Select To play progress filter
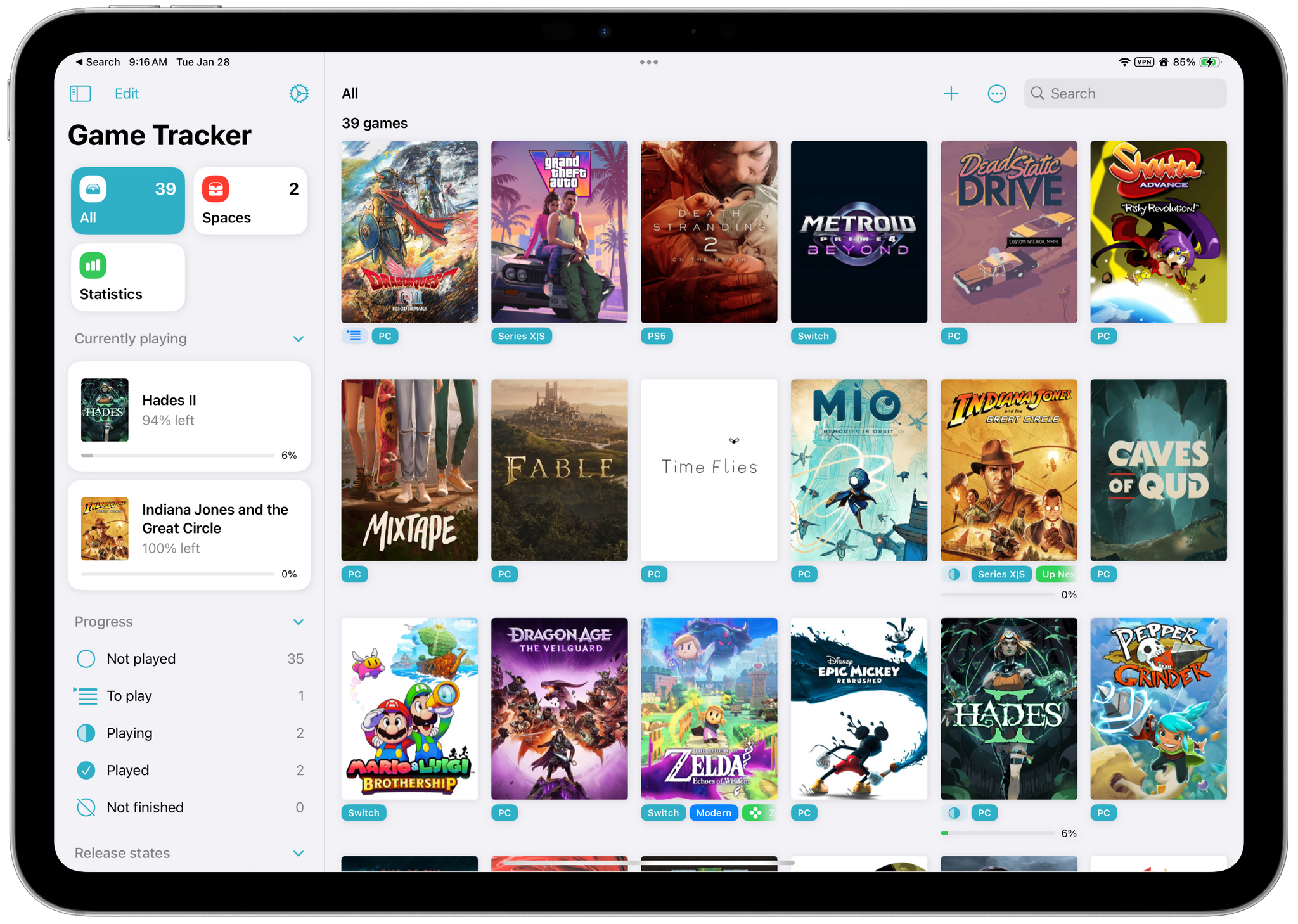Image resolution: width=1298 pixels, height=924 pixels. (x=190, y=696)
